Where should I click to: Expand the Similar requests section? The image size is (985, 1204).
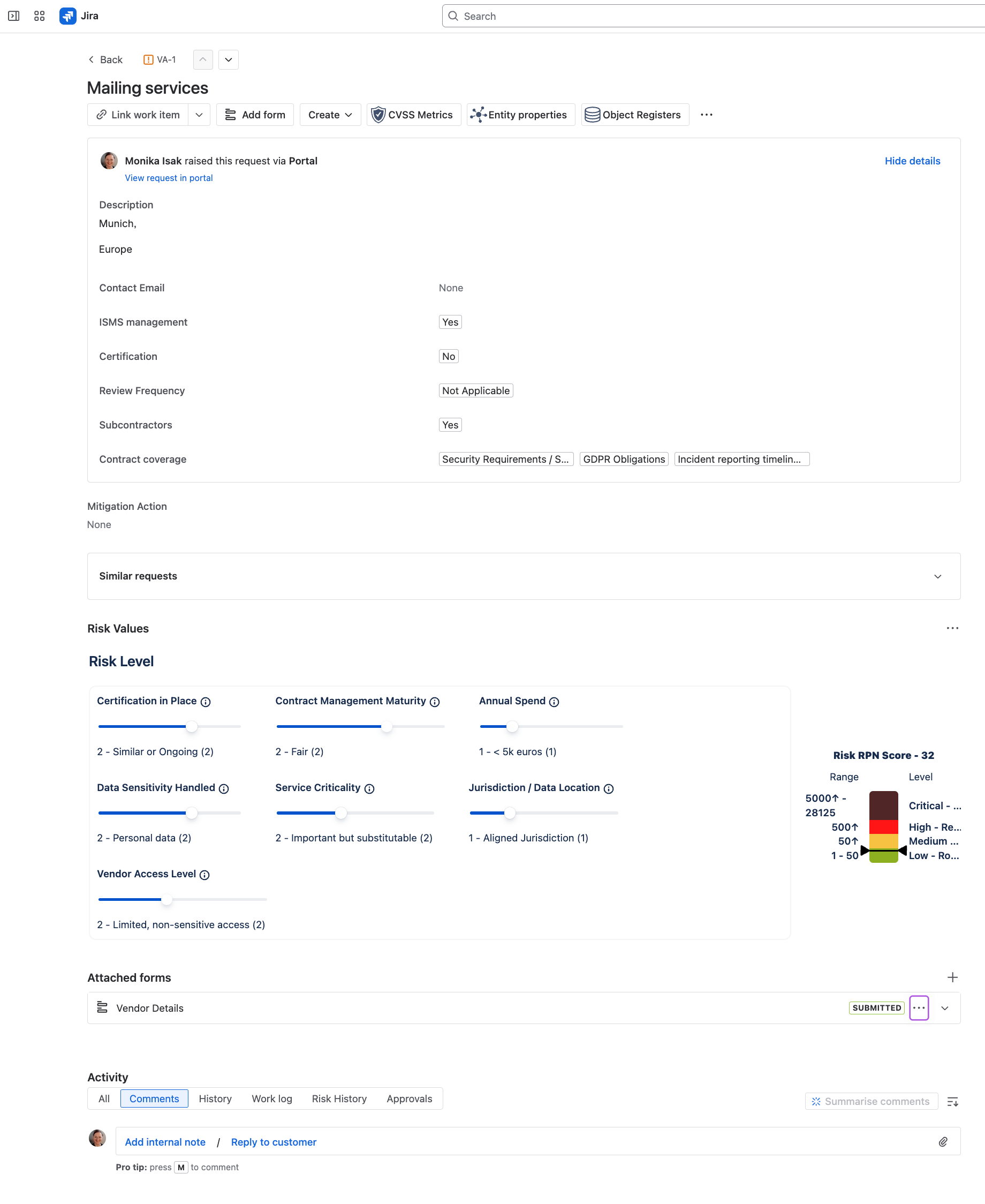click(937, 576)
